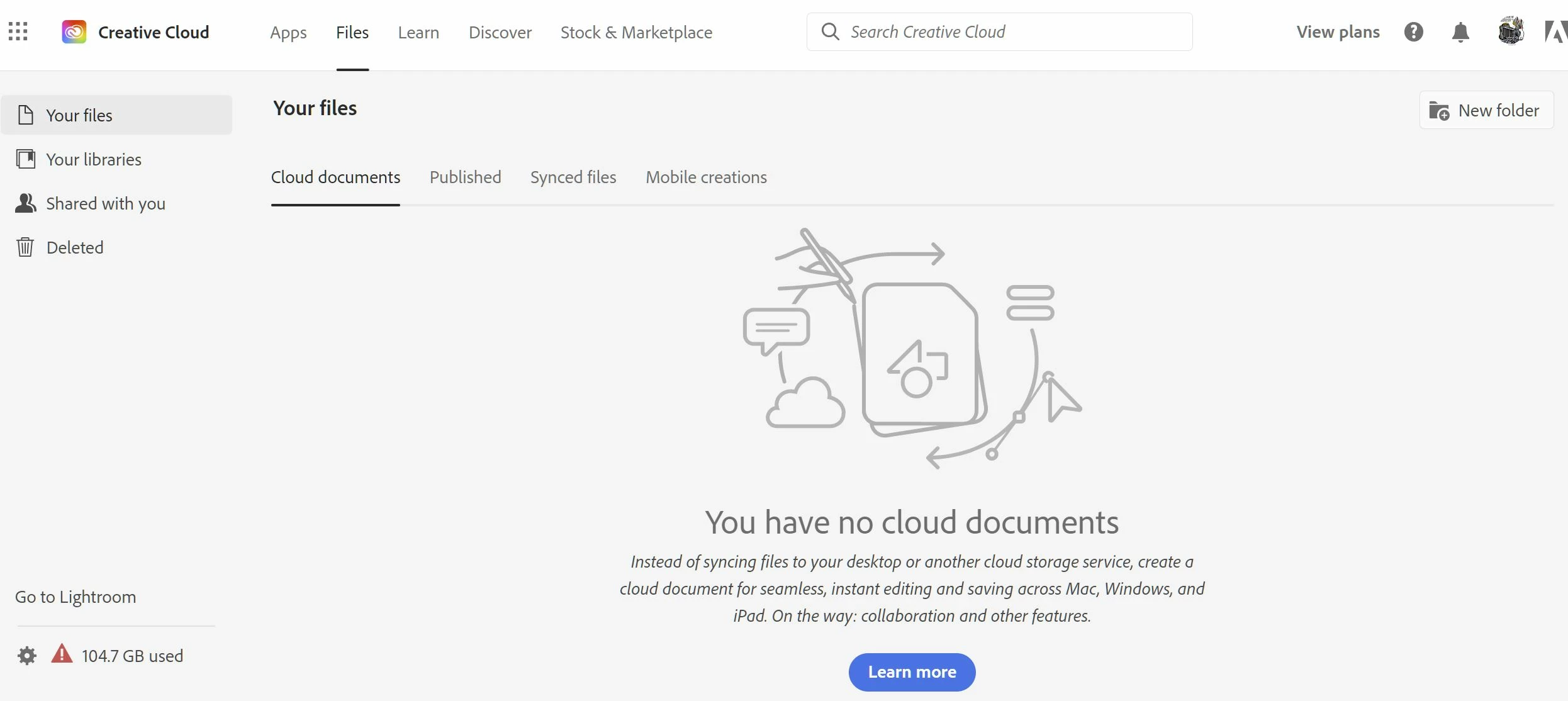The width and height of the screenshot is (1568, 701).
Task: Open notifications bell icon
Action: click(1460, 31)
